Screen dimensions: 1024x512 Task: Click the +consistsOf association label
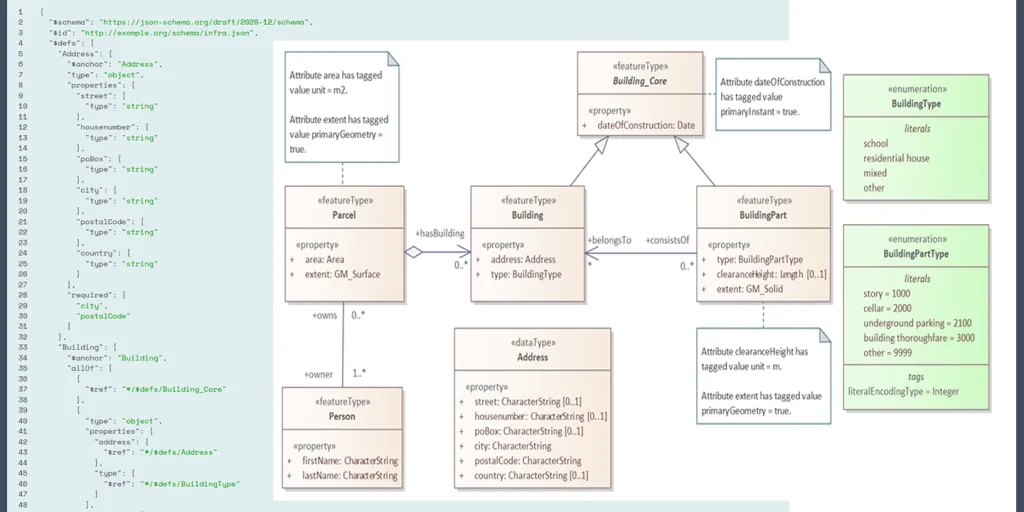pos(667,240)
